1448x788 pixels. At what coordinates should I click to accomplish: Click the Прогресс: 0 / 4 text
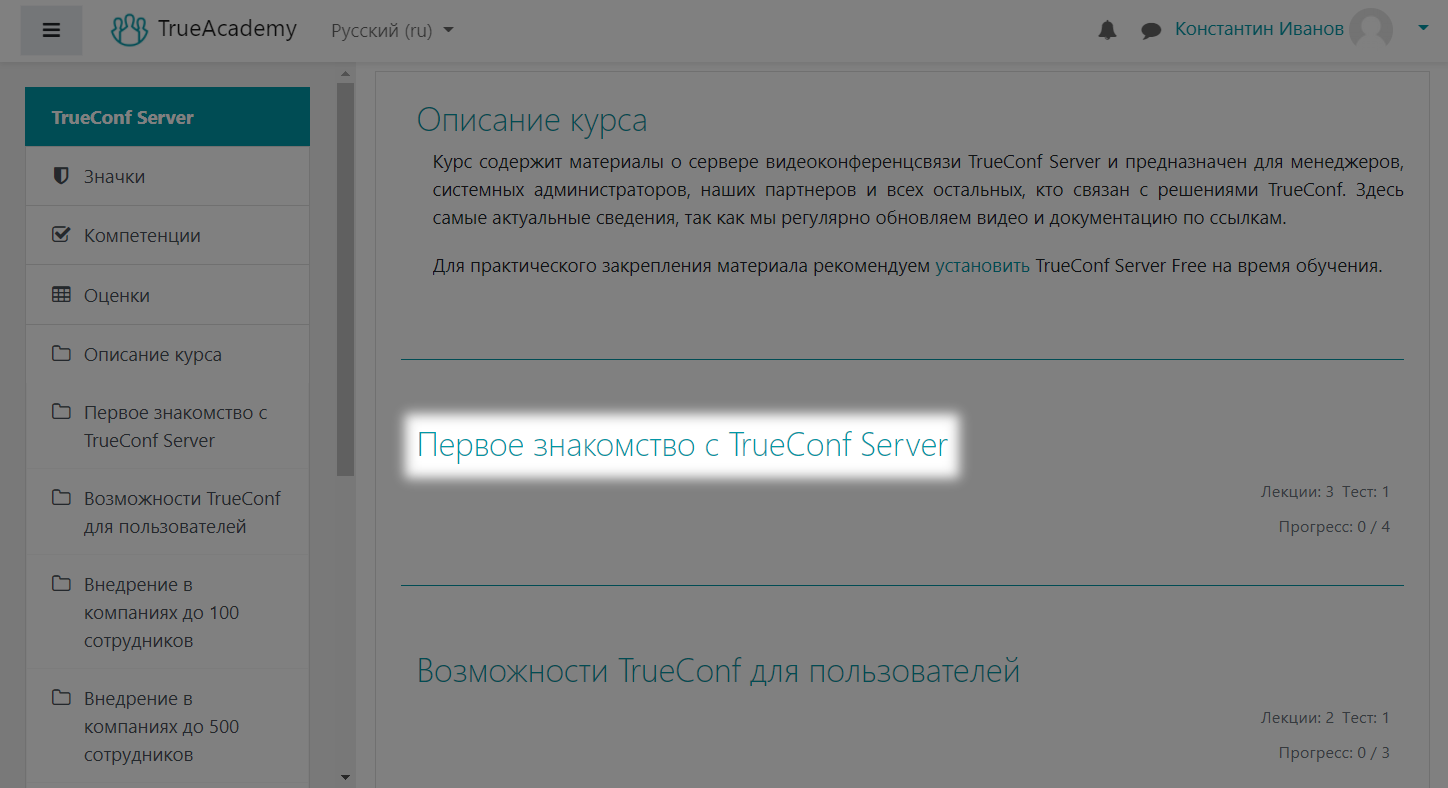pyautogui.click(x=1334, y=527)
